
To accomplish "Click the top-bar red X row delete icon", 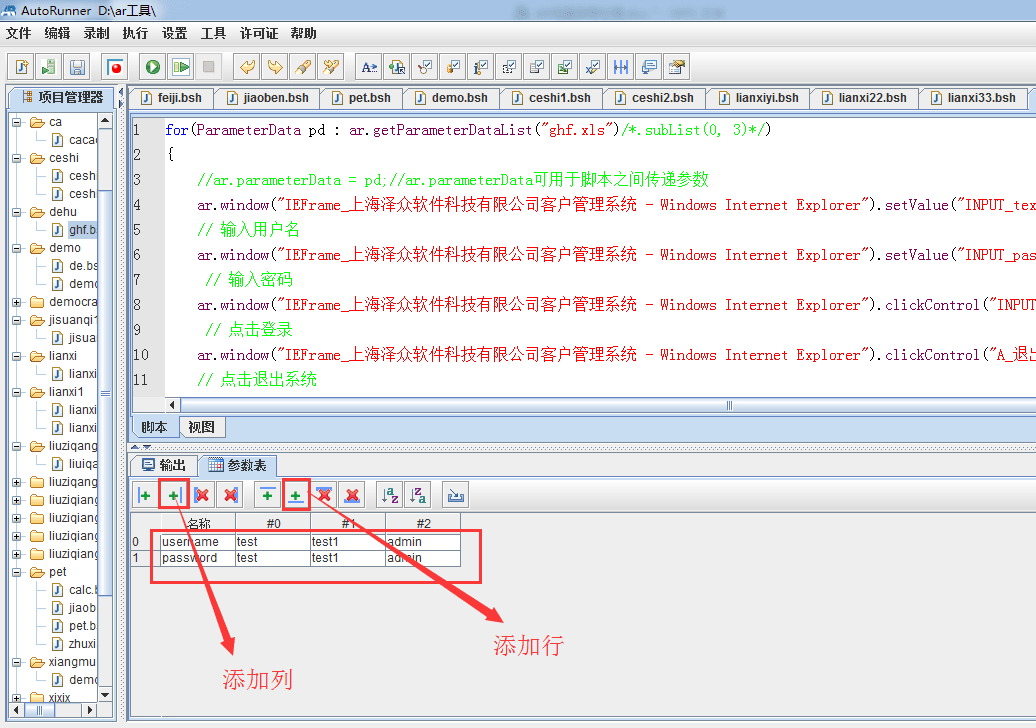I will tap(324, 495).
